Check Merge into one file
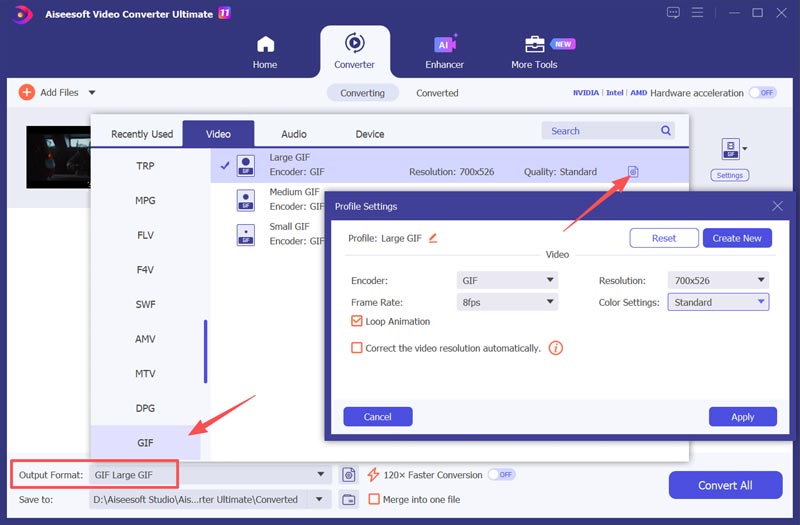The width and height of the screenshot is (800, 525). click(374, 499)
